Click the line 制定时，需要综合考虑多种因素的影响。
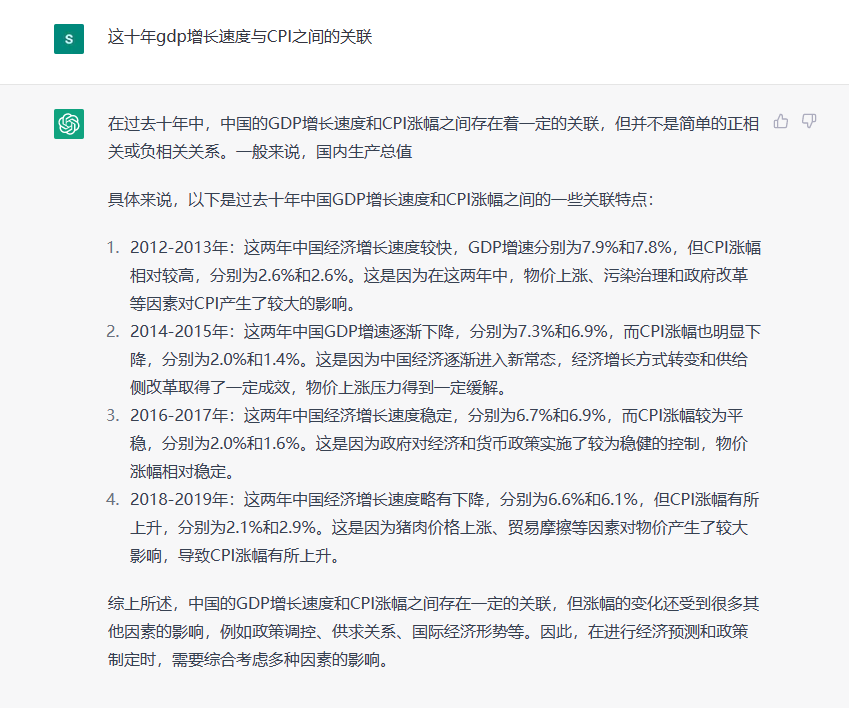This screenshot has width=849, height=708. (x=249, y=660)
